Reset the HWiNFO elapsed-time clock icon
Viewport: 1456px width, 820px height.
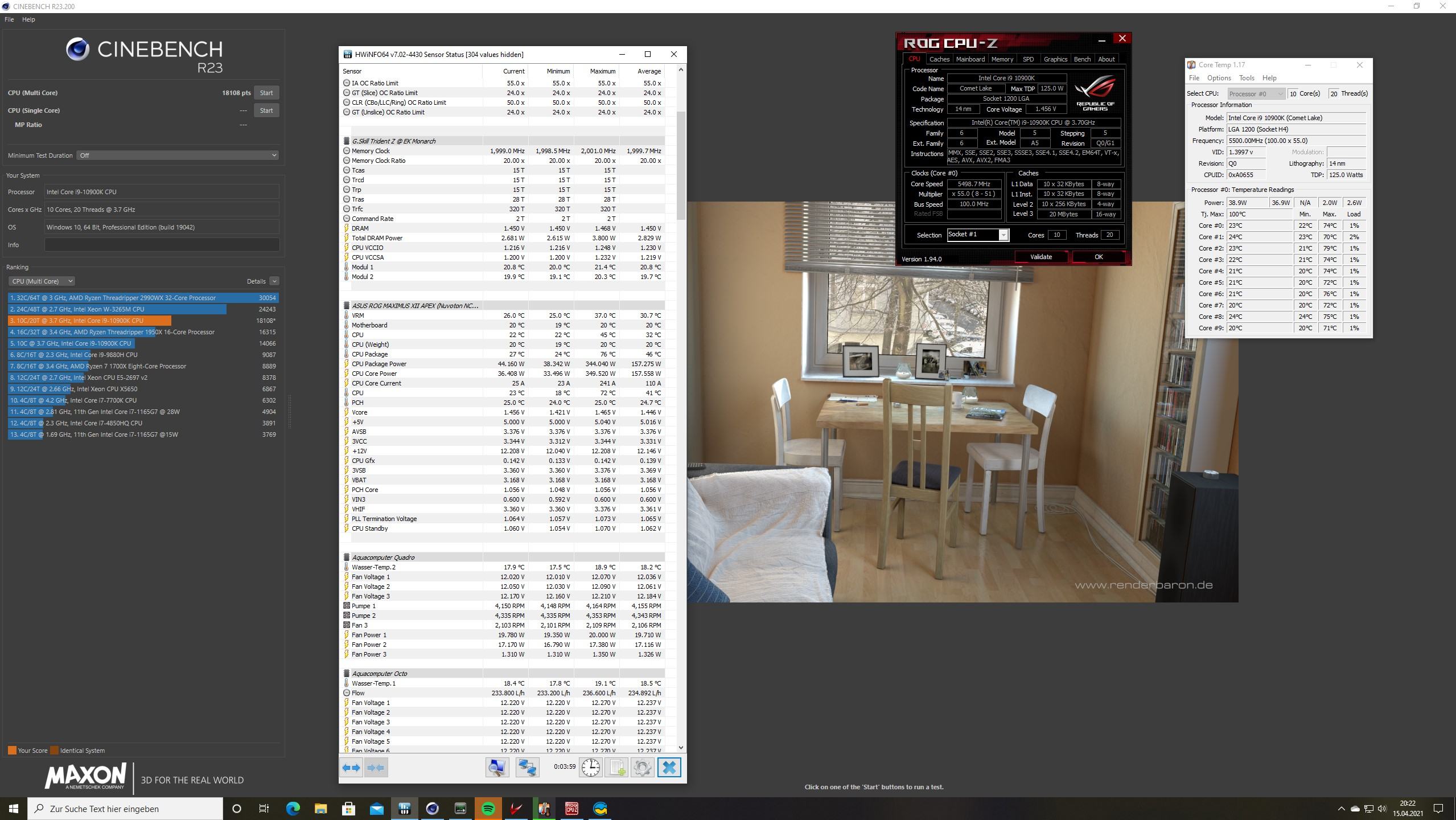point(590,768)
